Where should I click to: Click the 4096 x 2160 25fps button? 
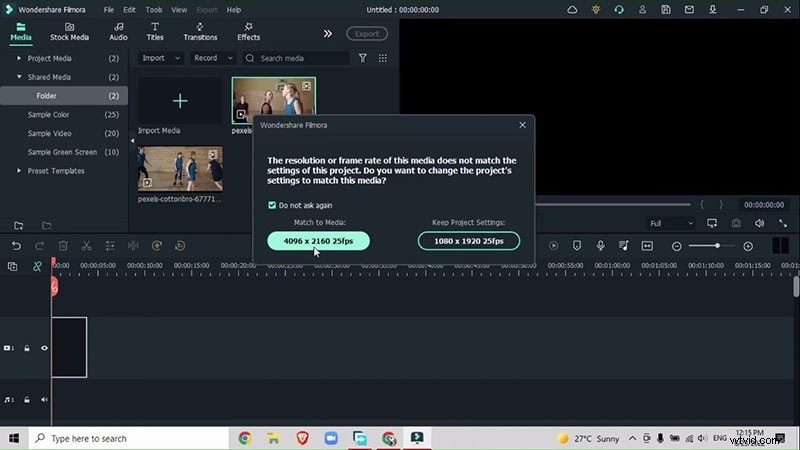[318, 241]
